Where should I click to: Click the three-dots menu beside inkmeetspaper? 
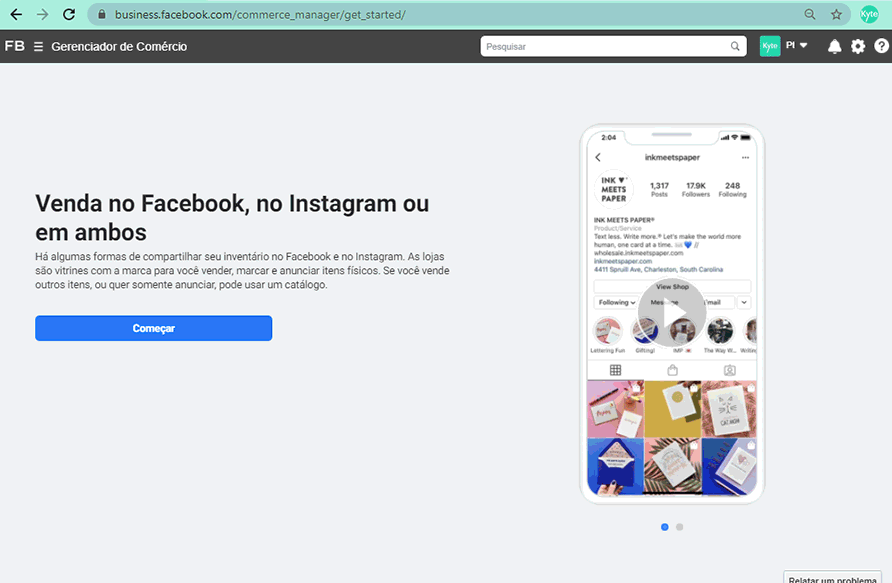745,158
